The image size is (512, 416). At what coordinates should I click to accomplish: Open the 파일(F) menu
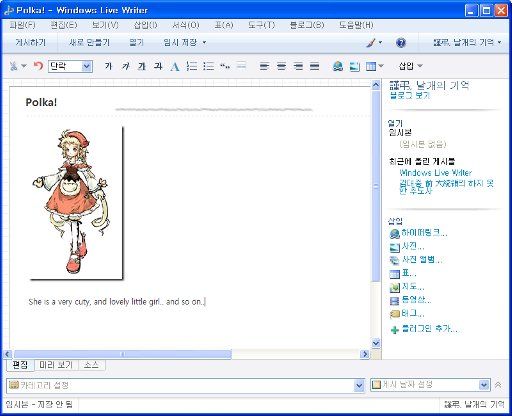click(22, 25)
